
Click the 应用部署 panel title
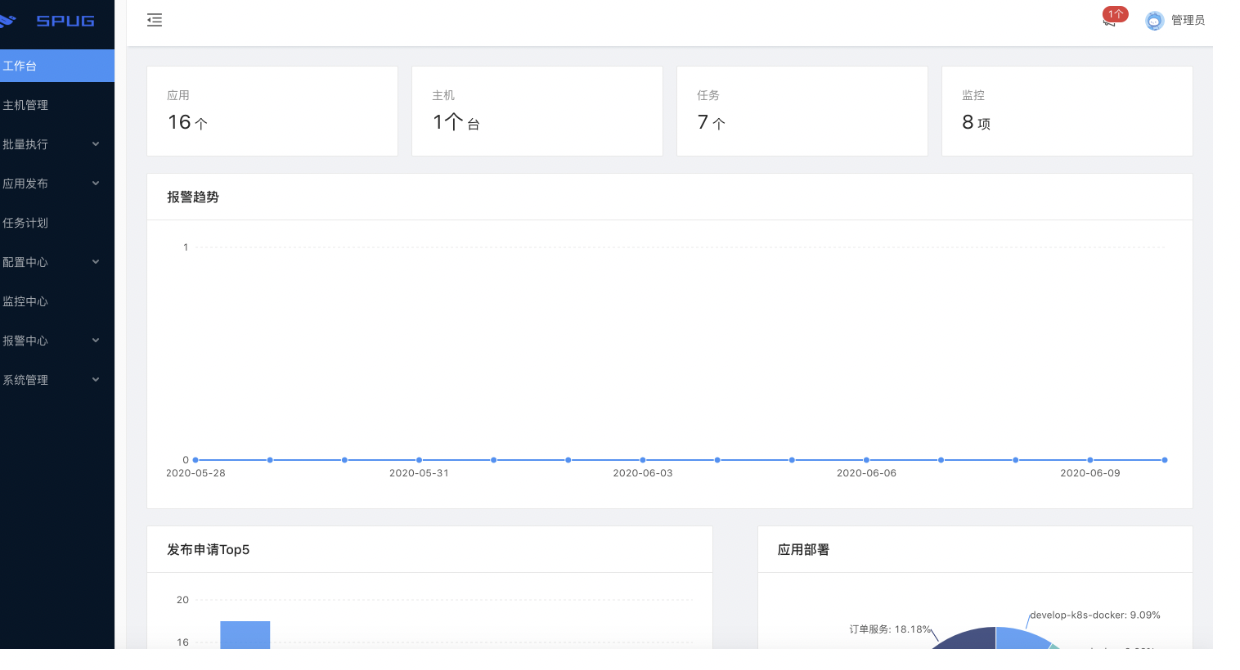tap(803, 549)
